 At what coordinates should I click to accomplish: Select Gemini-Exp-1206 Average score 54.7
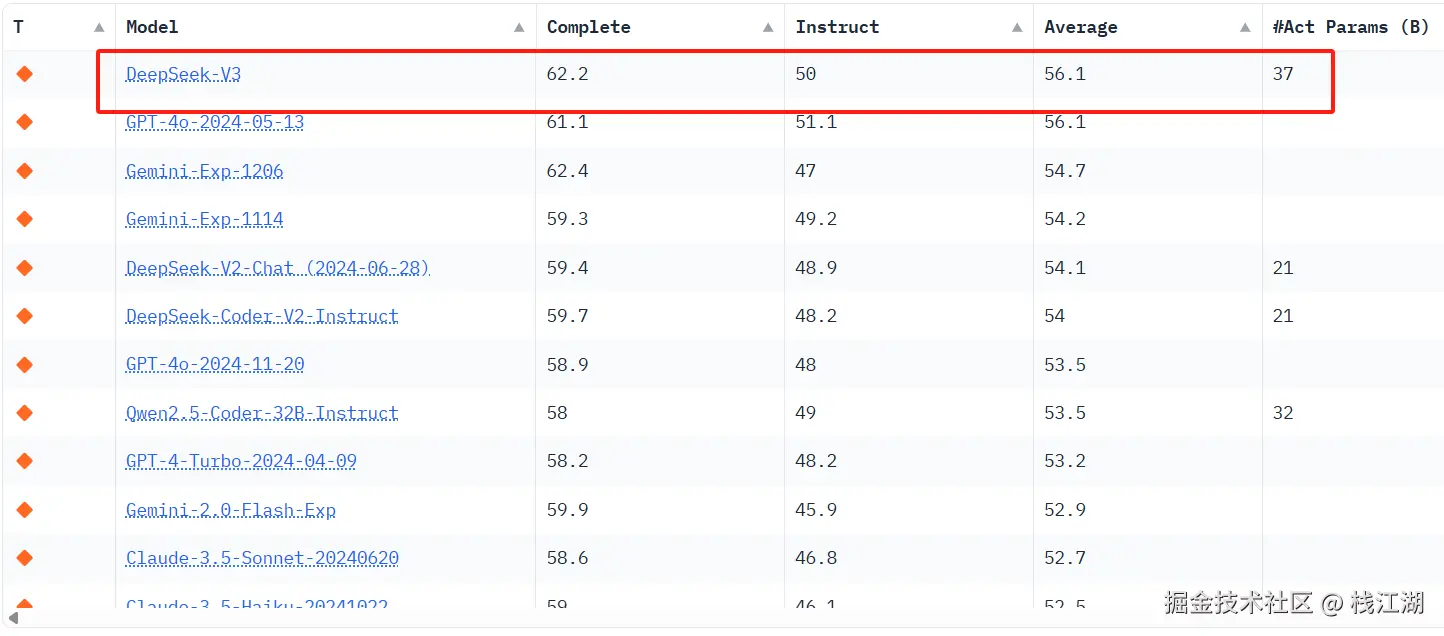(1065, 171)
